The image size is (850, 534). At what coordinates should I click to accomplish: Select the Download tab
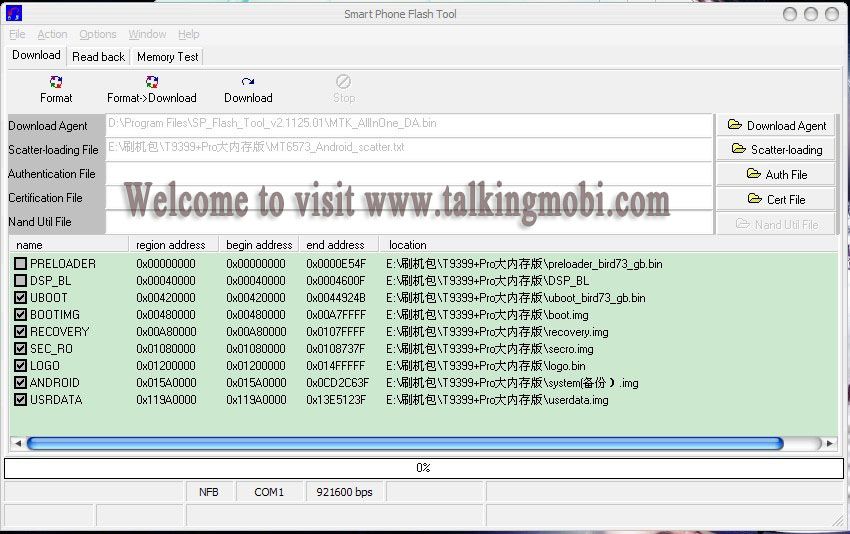point(36,55)
